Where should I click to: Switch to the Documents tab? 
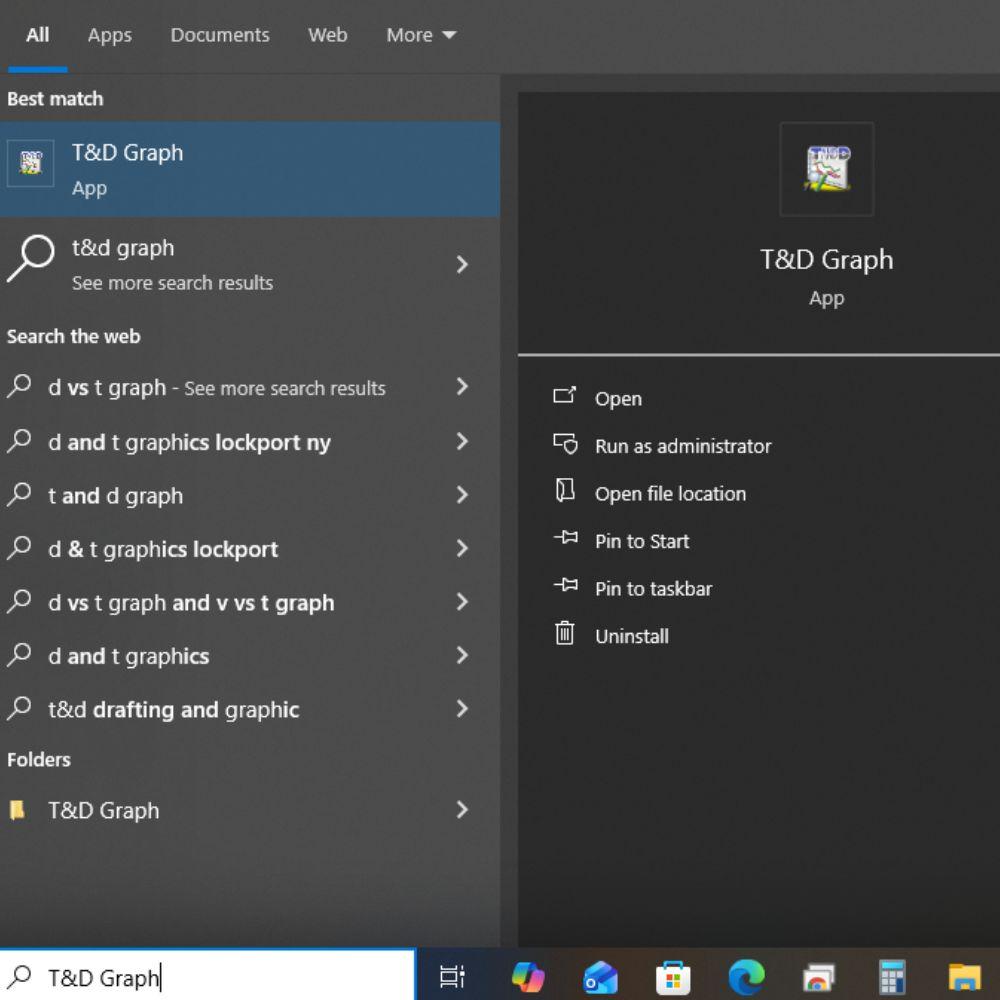point(220,35)
